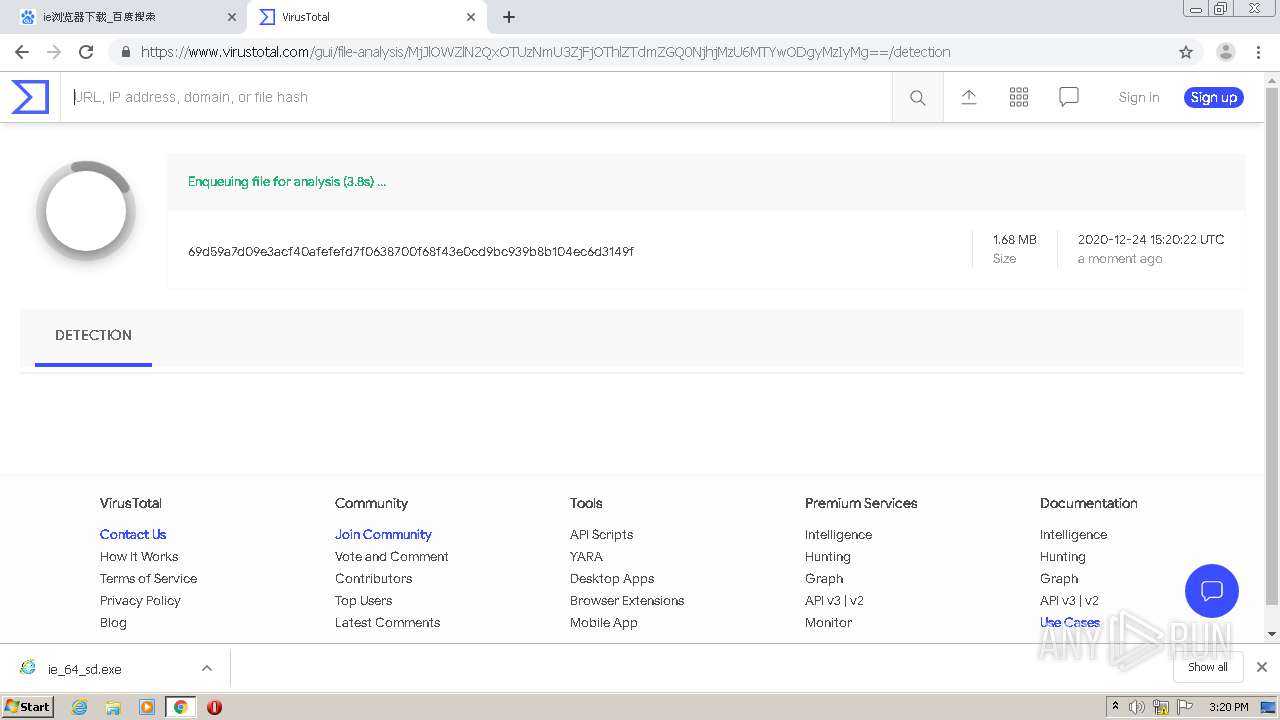This screenshot has width=1280, height=720.
Task: Open media player taskbar icon
Action: coord(147,707)
